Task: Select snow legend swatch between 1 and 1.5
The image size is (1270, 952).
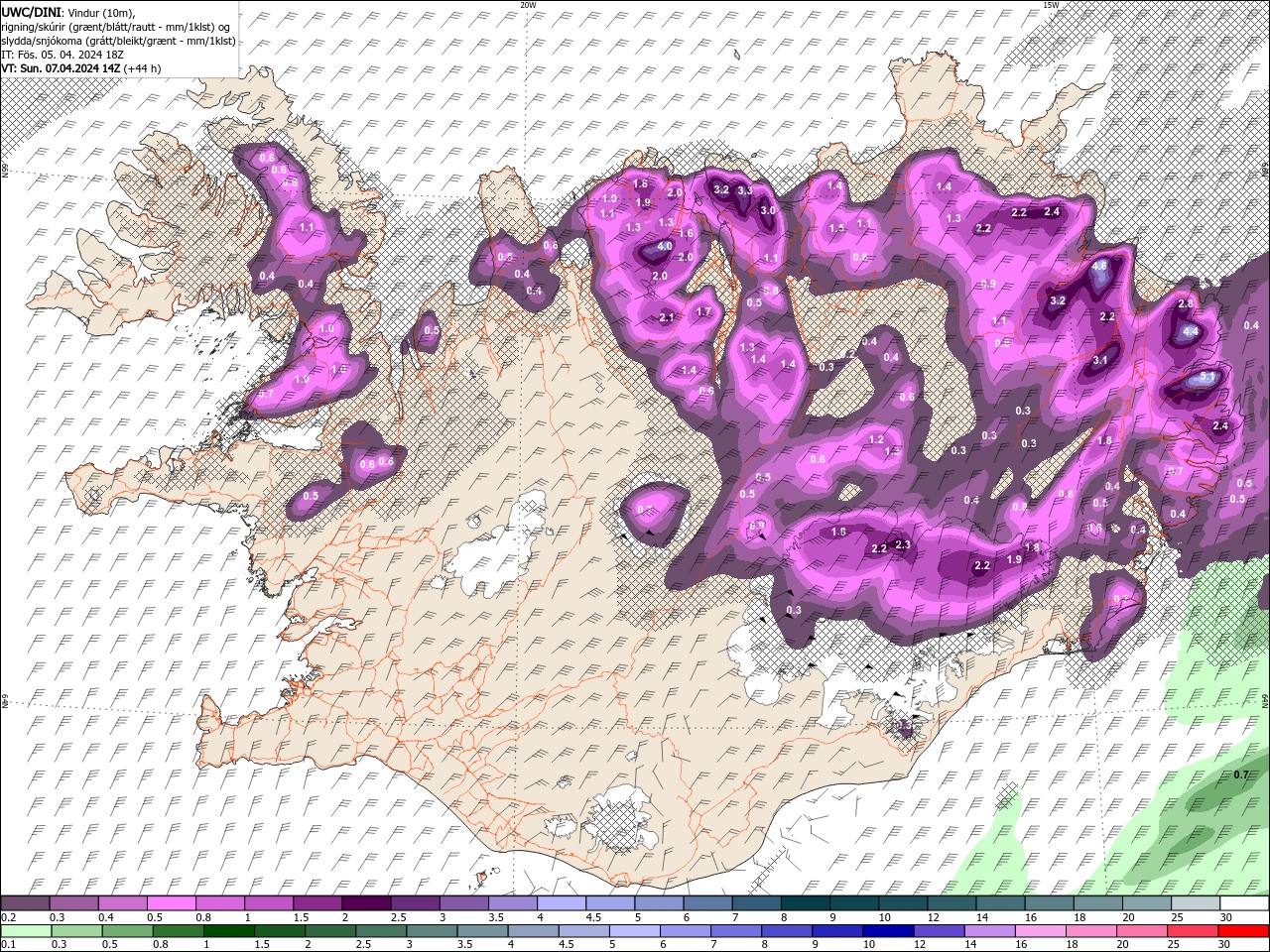Action: click(269, 903)
